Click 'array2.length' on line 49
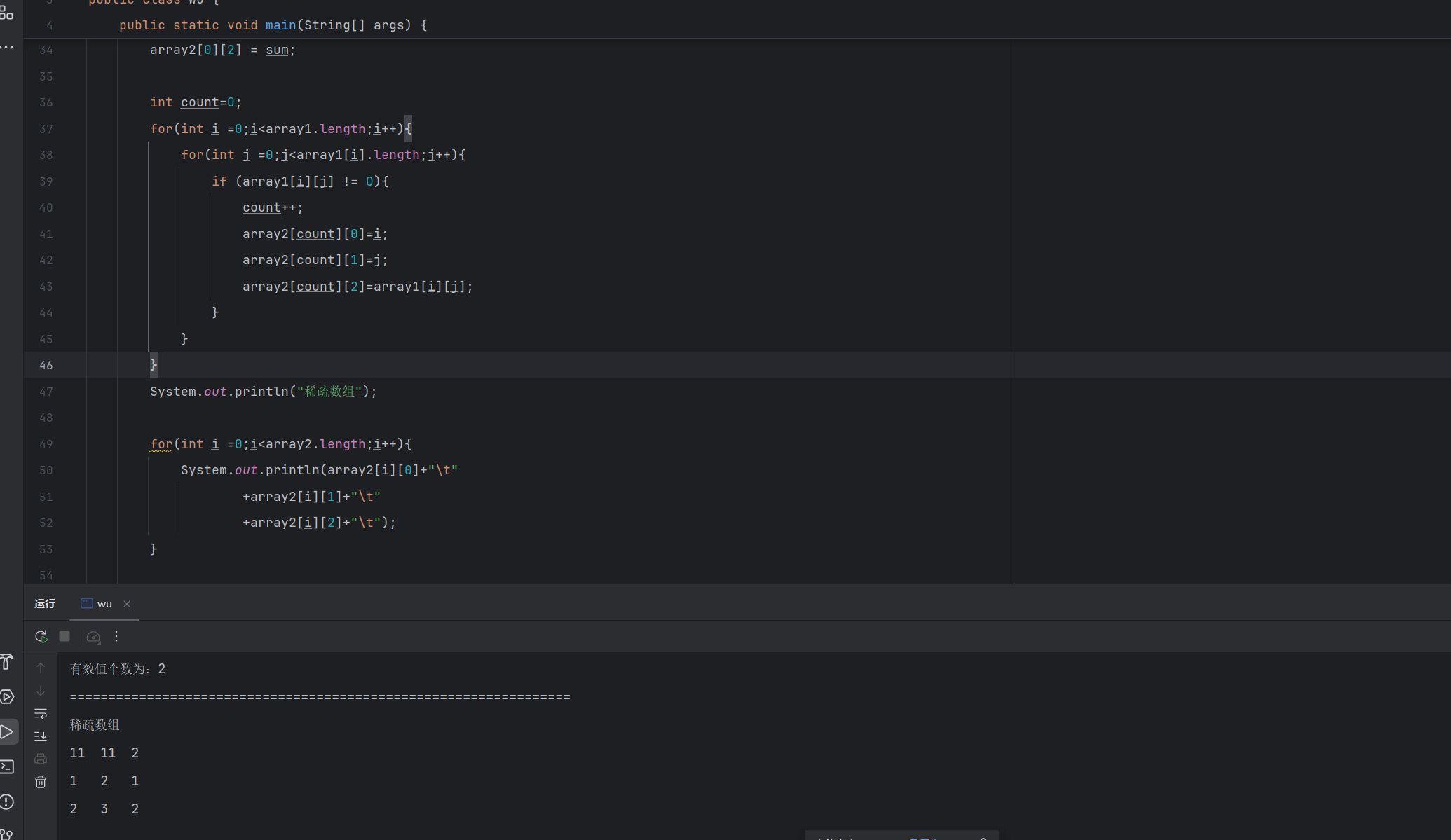The height and width of the screenshot is (840, 1451). (315, 444)
